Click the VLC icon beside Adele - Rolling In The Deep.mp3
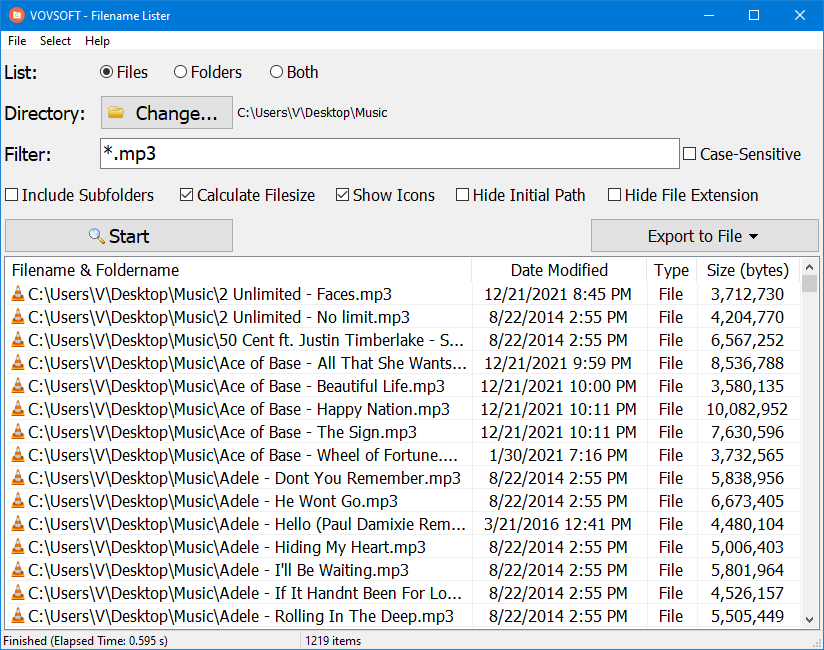 click(17, 616)
